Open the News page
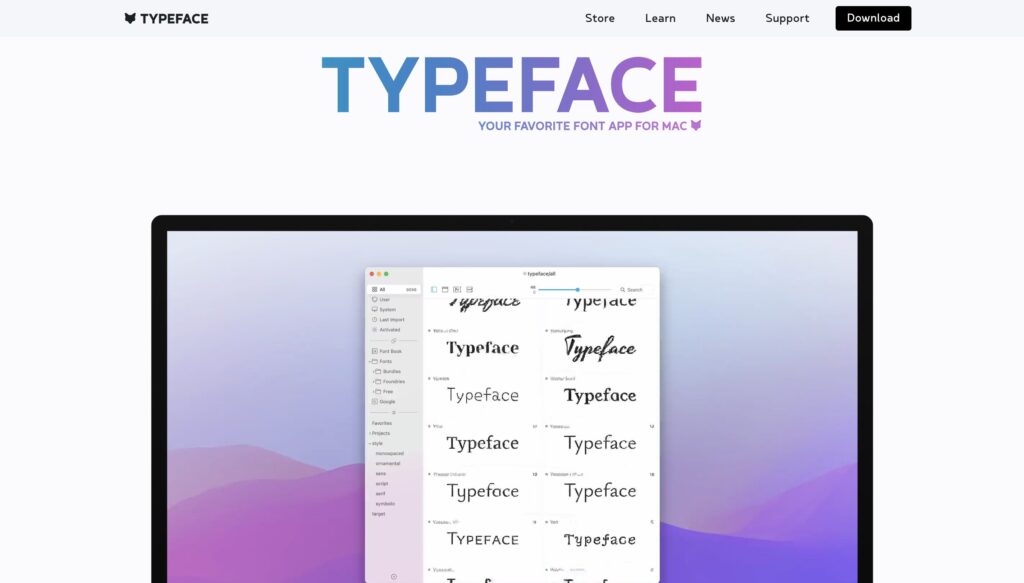This screenshot has height=583, width=1024. click(x=720, y=18)
